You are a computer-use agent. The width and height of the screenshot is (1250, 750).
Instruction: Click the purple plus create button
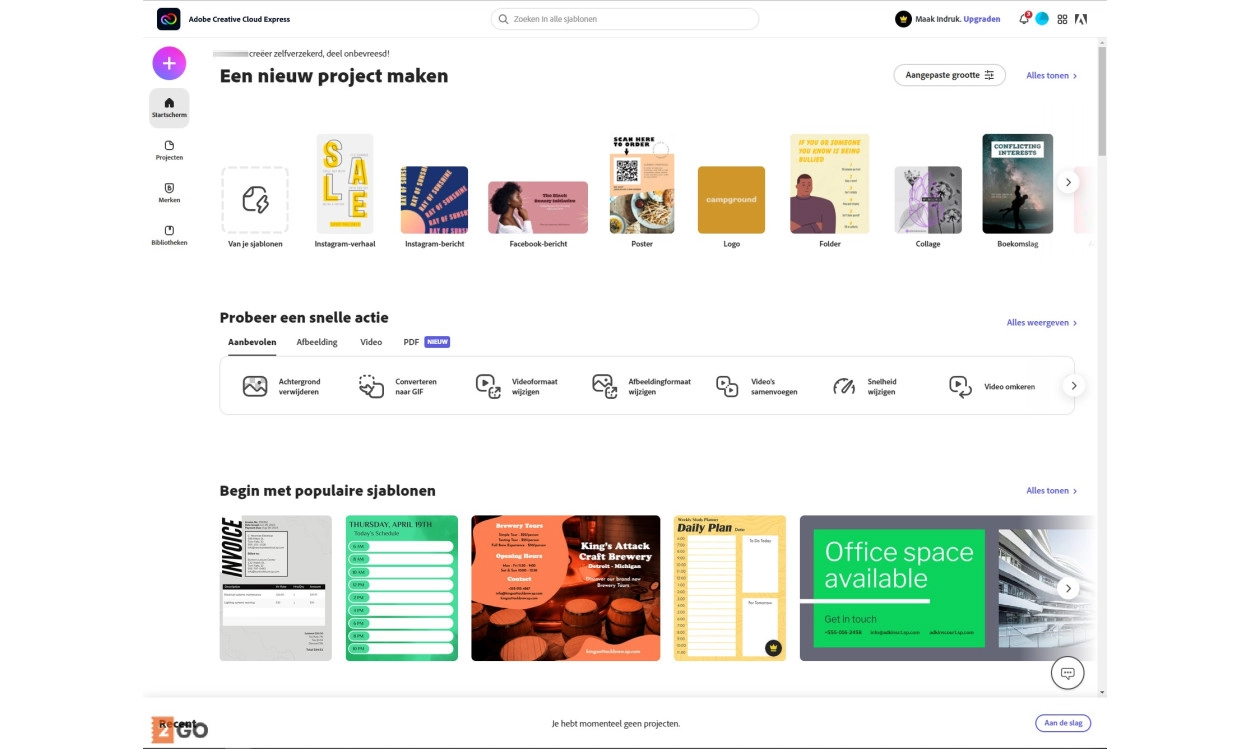coord(169,64)
